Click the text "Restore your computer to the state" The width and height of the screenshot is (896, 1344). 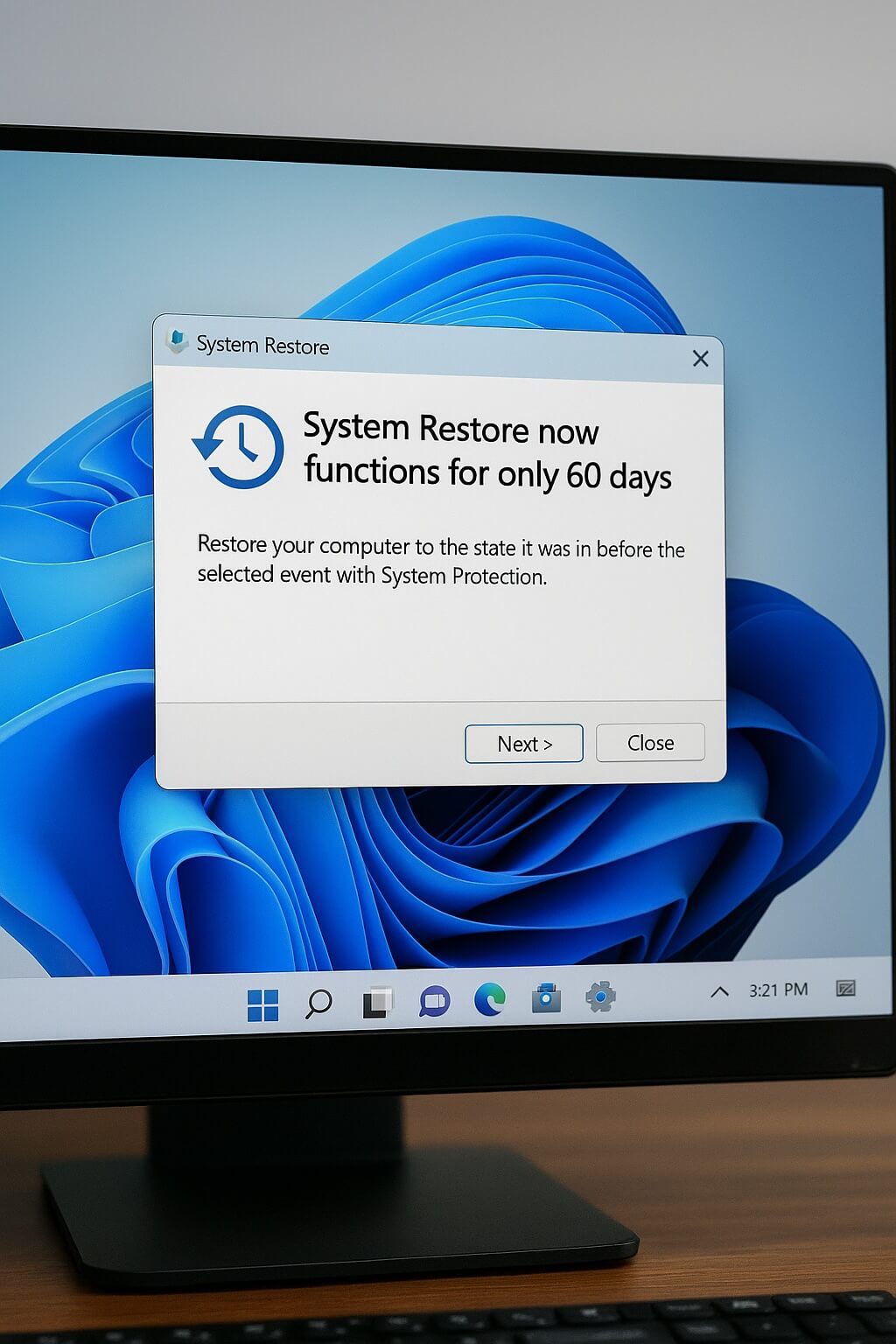tap(356, 546)
